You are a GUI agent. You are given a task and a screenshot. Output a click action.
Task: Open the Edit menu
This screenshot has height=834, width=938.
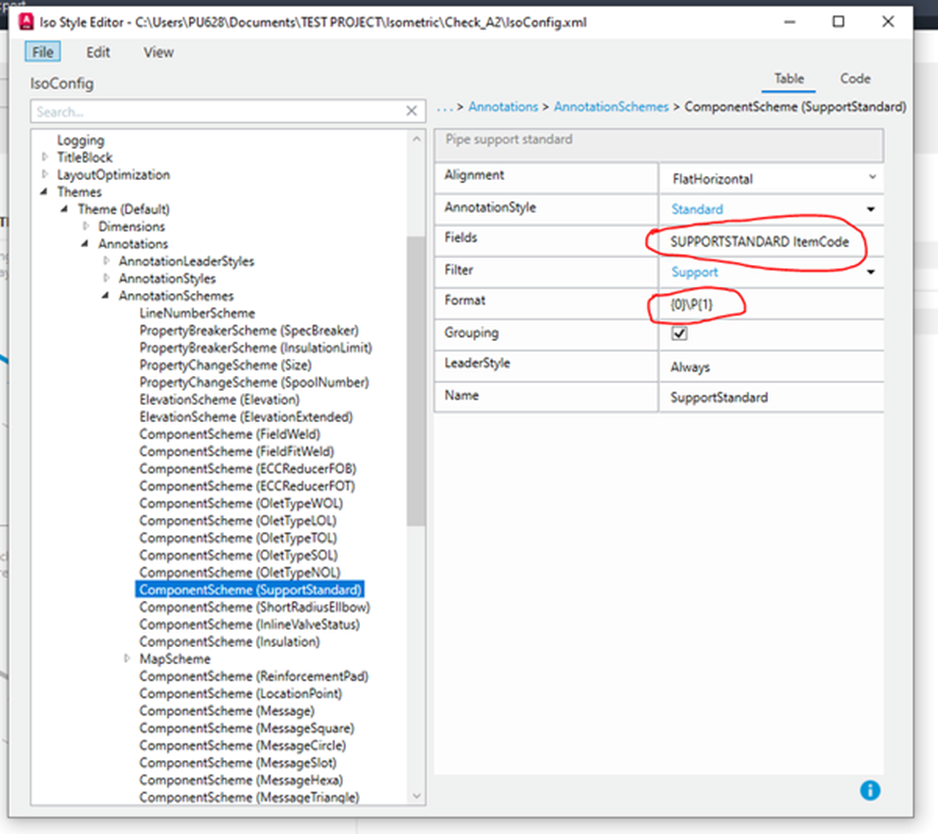(98, 52)
